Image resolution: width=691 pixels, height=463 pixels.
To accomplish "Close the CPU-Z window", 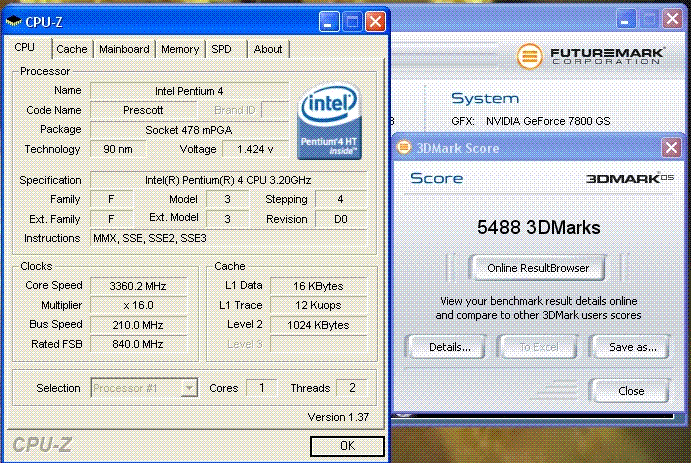I will (x=375, y=21).
